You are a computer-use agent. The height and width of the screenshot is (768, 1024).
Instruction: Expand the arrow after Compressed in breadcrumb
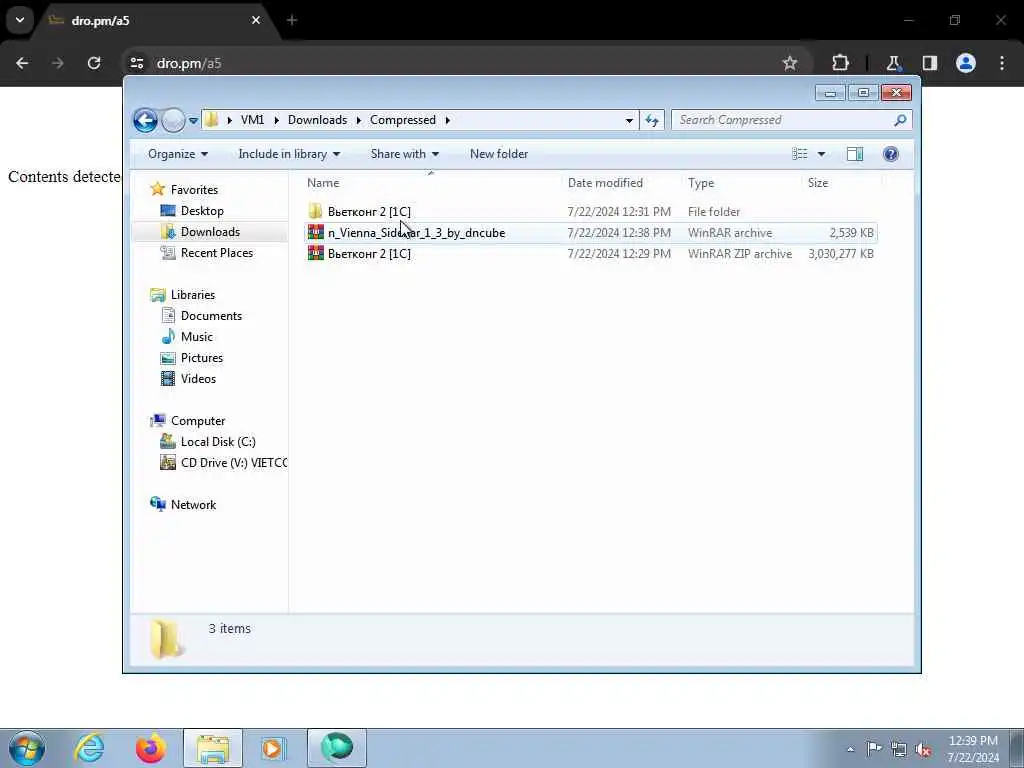[x=447, y=120]
